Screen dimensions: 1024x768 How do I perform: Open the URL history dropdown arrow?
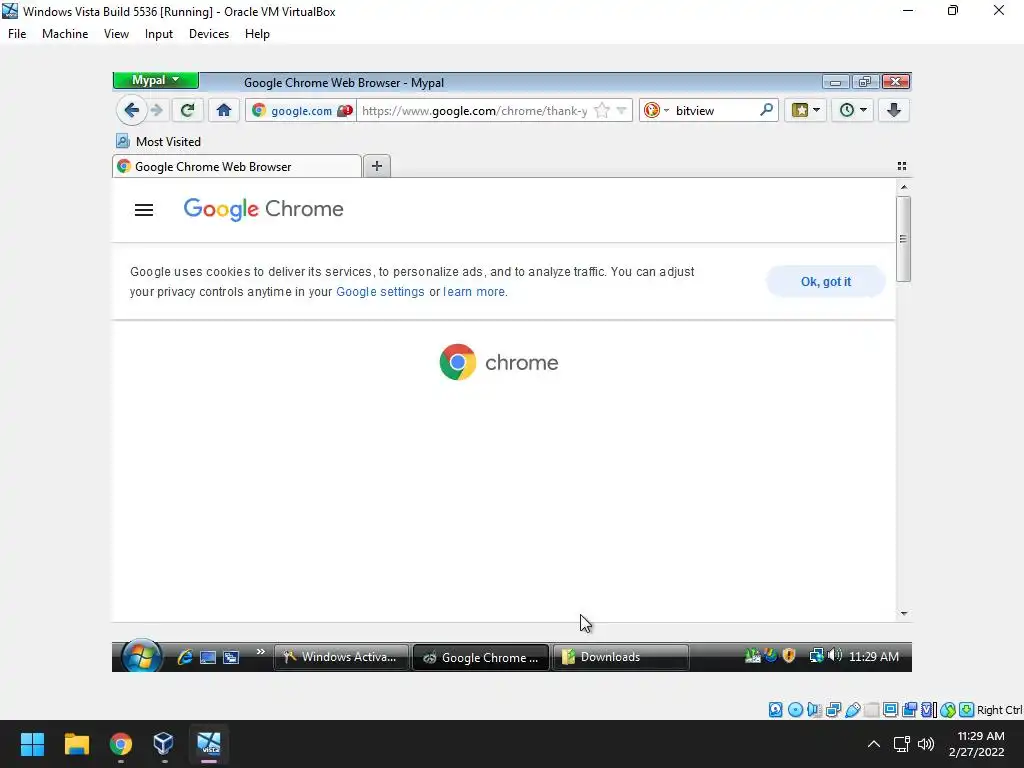point(622,110)
